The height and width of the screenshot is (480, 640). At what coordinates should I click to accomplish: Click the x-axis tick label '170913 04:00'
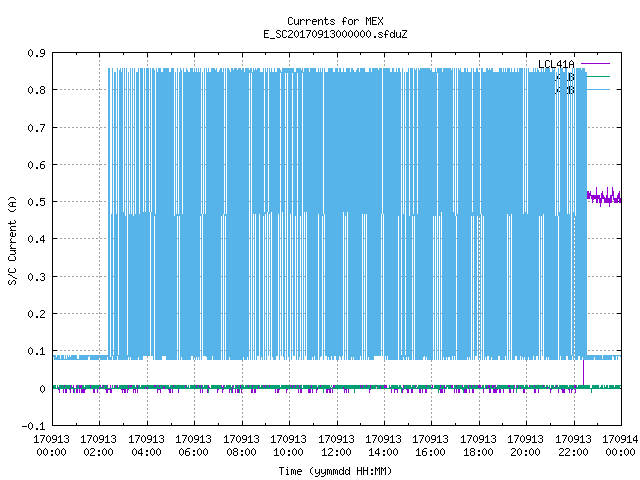tap(146, 446)
